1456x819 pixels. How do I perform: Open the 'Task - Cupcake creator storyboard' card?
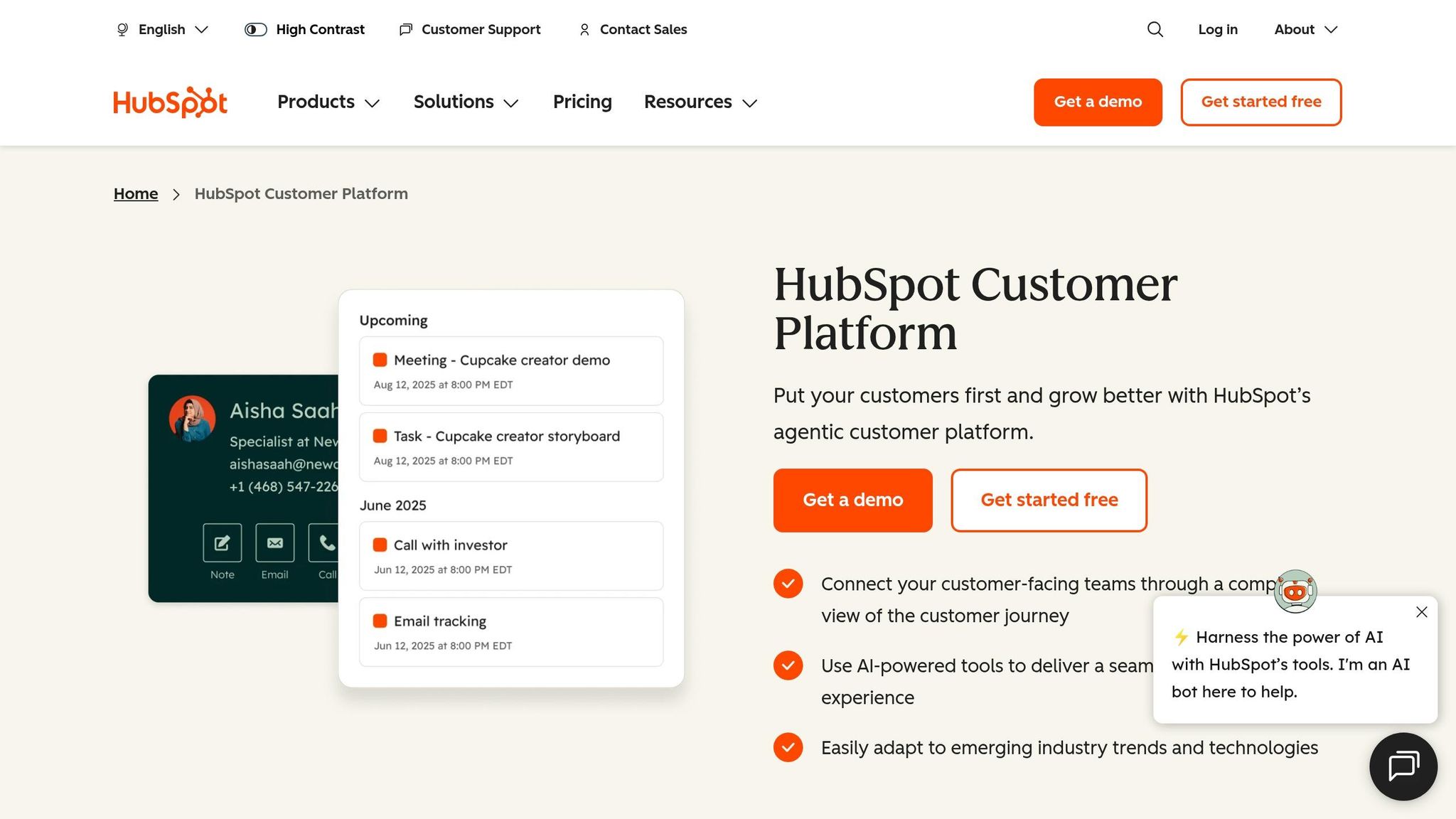[x=511, y=447]
